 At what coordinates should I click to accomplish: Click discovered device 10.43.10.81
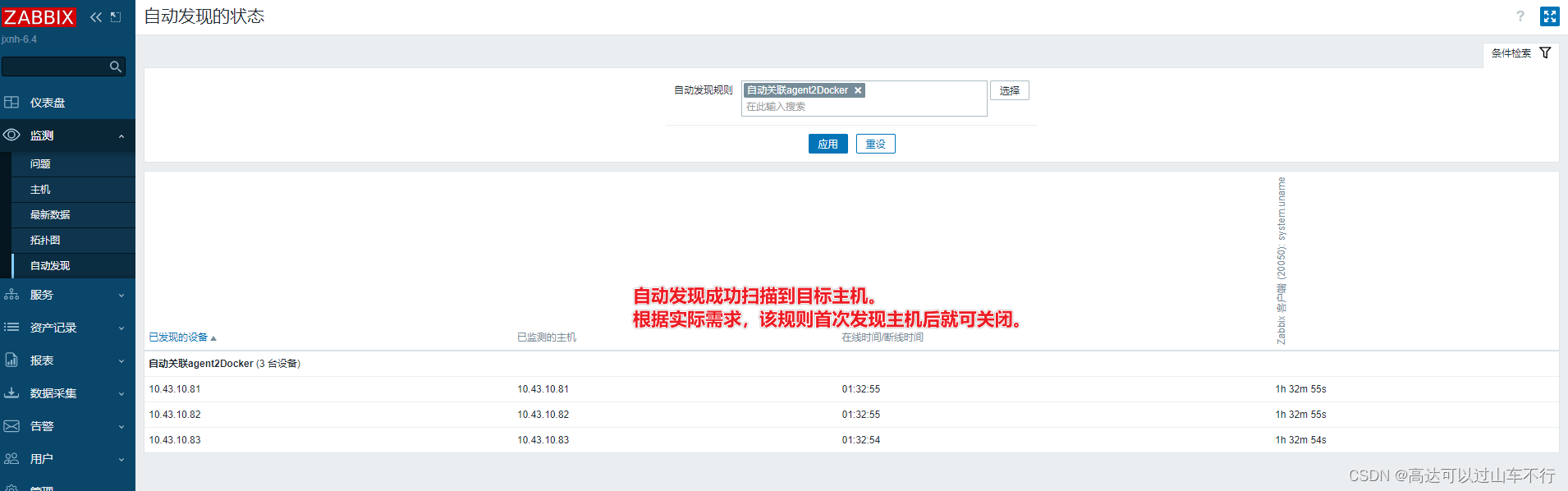click(174, 389)
